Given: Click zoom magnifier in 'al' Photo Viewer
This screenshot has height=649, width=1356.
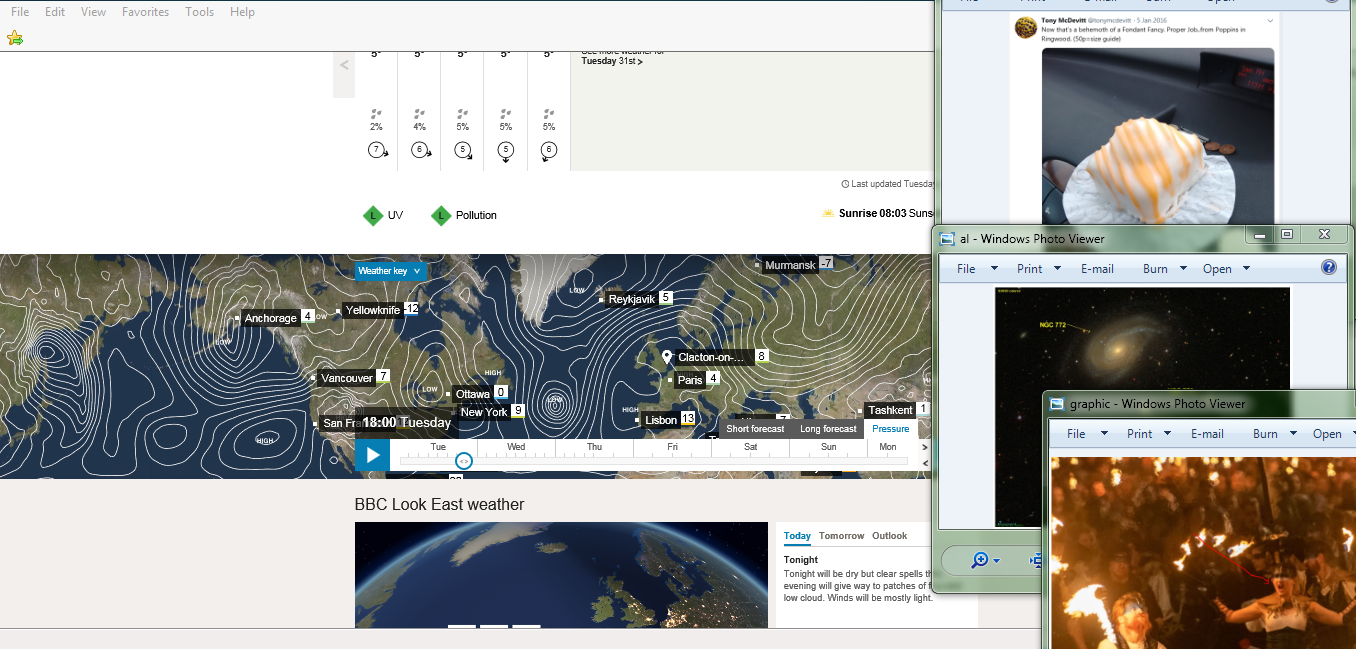Looking at the screenshot, I should coord(980,561).
